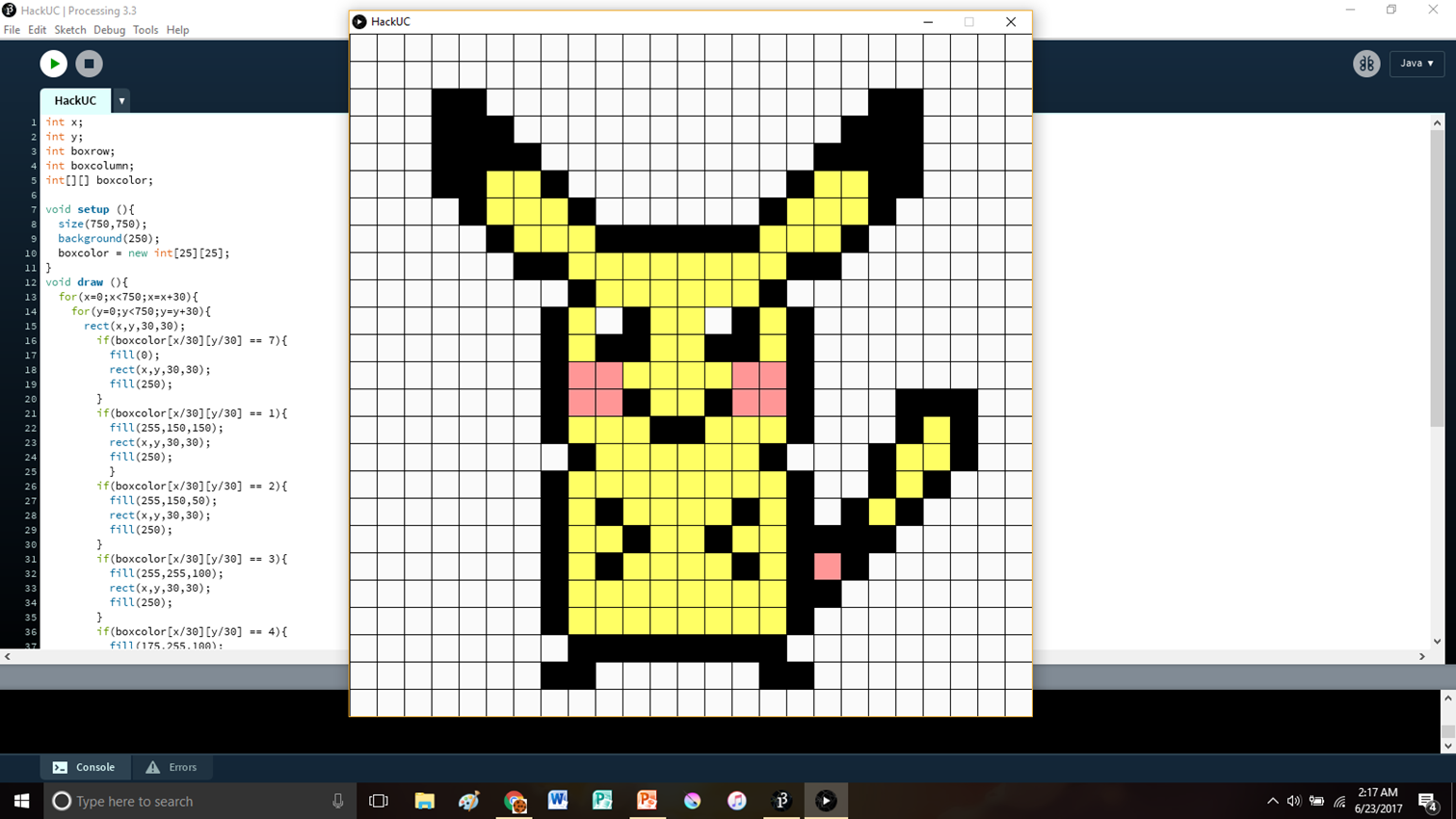Viewport: 1456px width, 819px height.
Task: Click line number 16 in the gutter
Action: tap(31, 340)
